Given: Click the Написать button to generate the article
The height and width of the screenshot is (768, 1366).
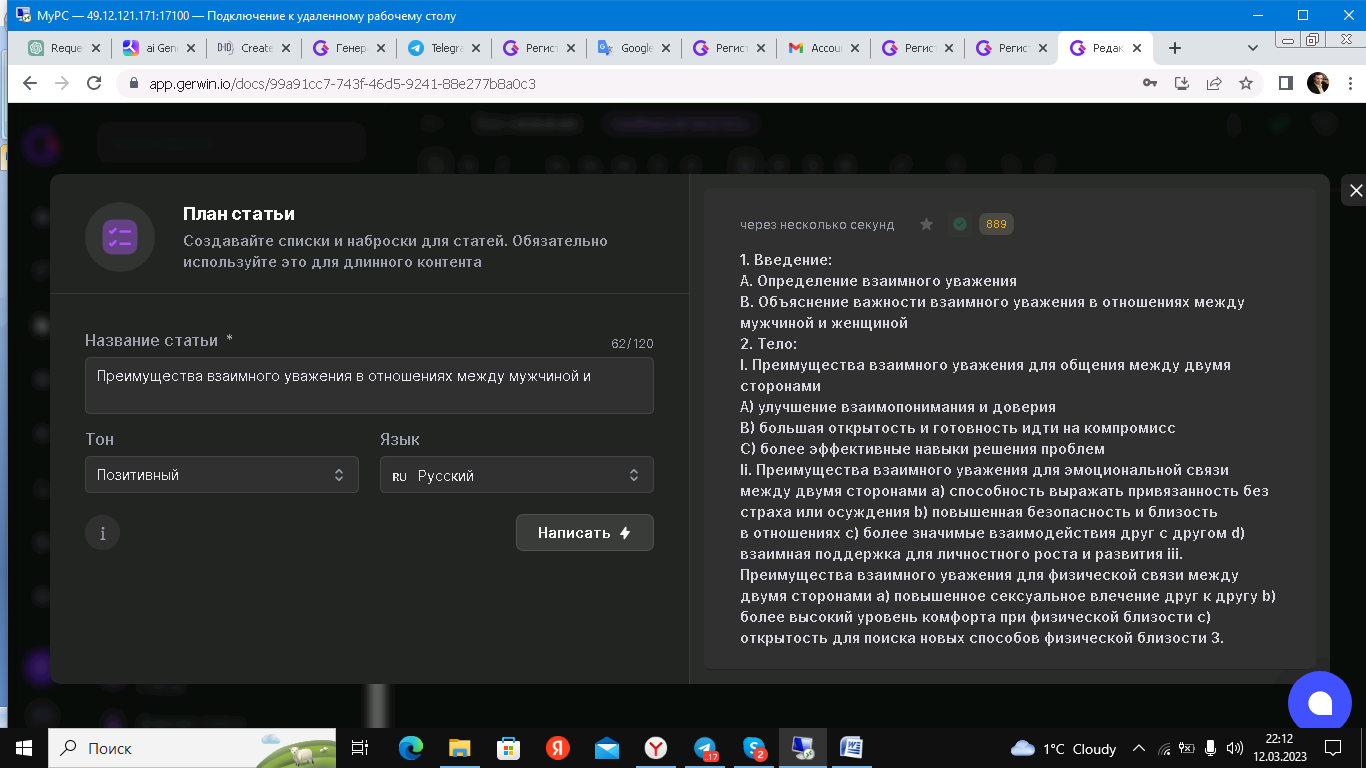Looking at the screenshot, I should [x=584, y=532].
